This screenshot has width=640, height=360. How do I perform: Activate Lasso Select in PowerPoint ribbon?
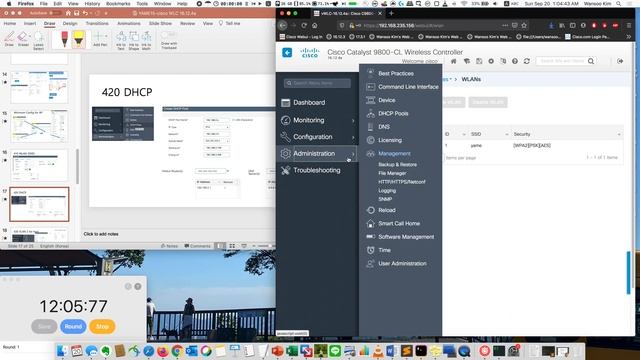38,40
